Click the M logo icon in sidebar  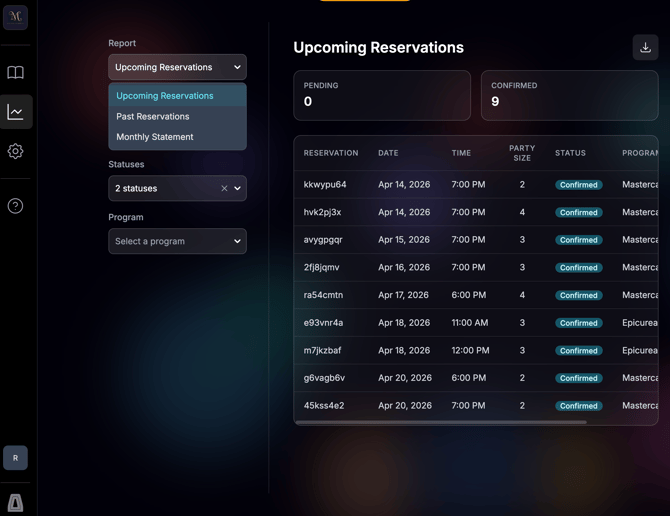[x=15, y=16]
